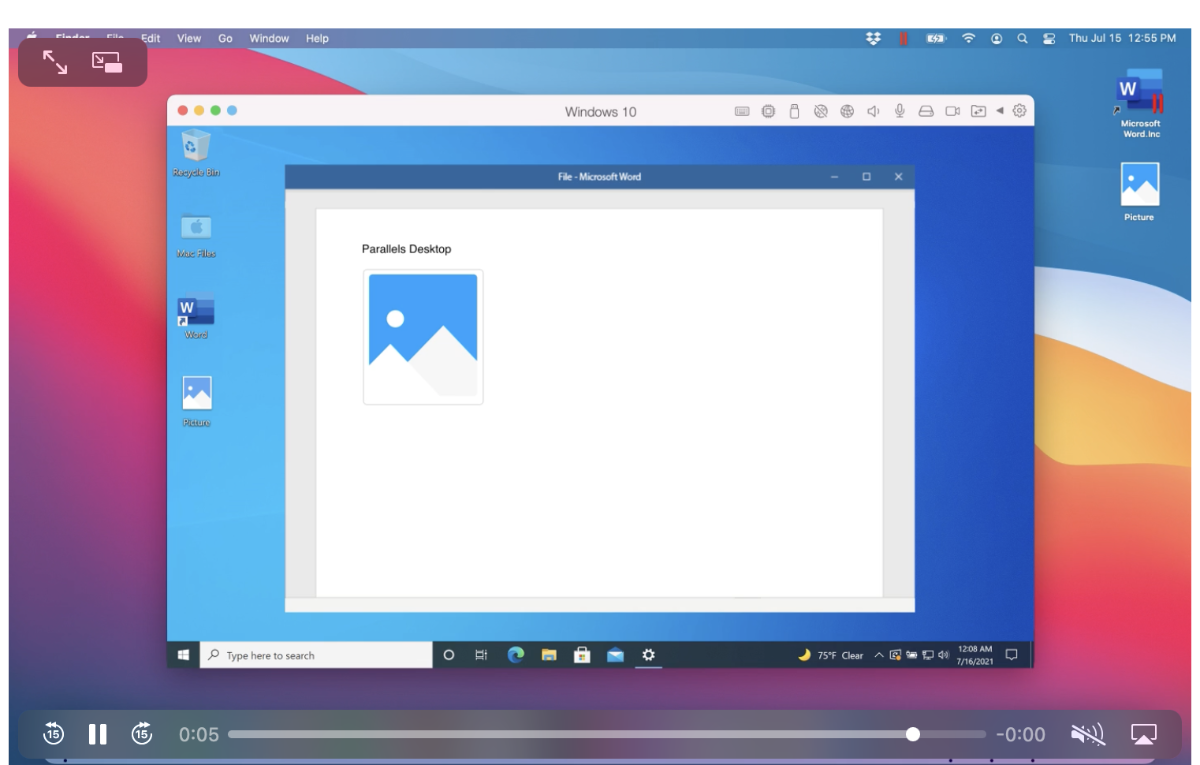Open AirPlay options for video
Viewport: 1200px width, 765px height.
coord(1144,734)
